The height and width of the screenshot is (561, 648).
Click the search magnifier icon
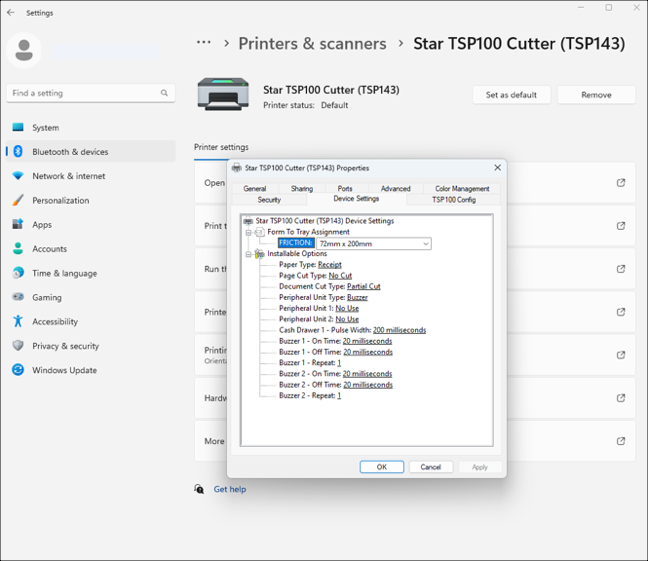(x=164, y=93)
